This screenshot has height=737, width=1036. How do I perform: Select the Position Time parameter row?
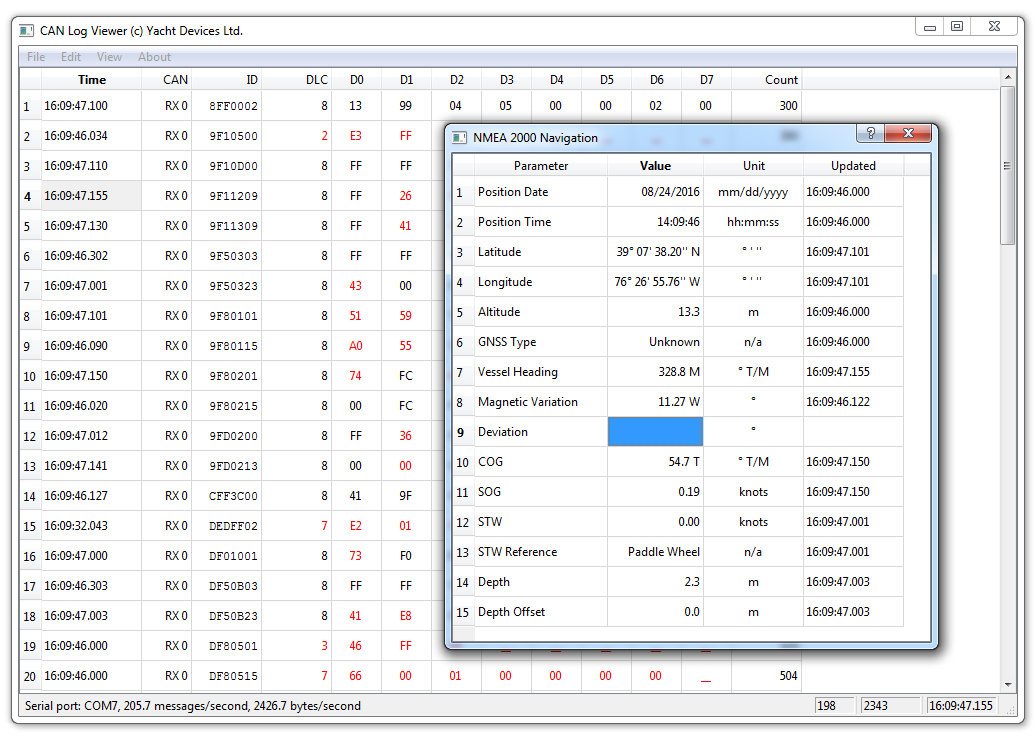point(540,222)
